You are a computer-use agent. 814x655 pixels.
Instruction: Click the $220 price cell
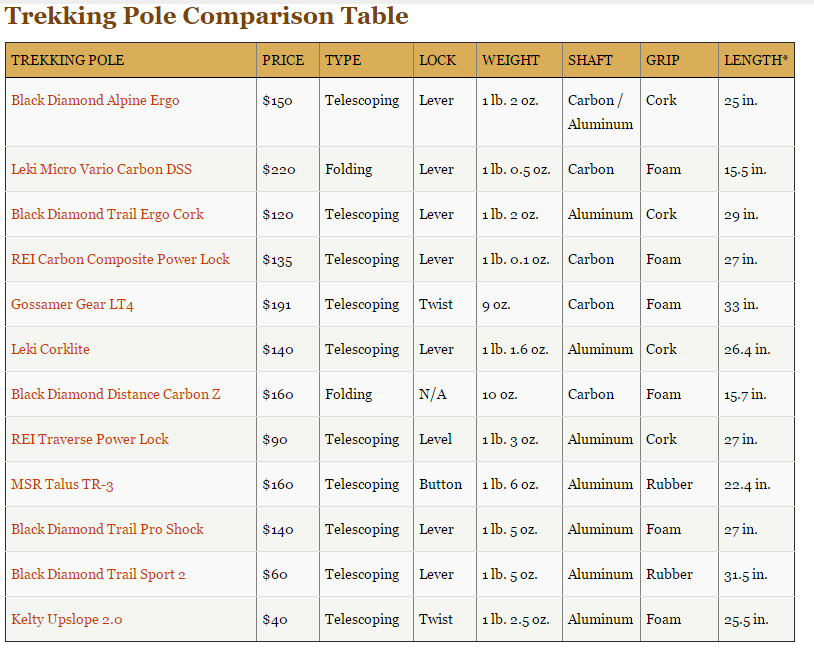(x=279, y=169)
